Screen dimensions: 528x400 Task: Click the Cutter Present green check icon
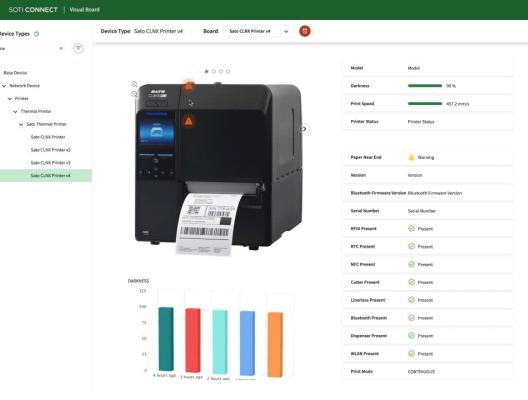pos(411,282)
